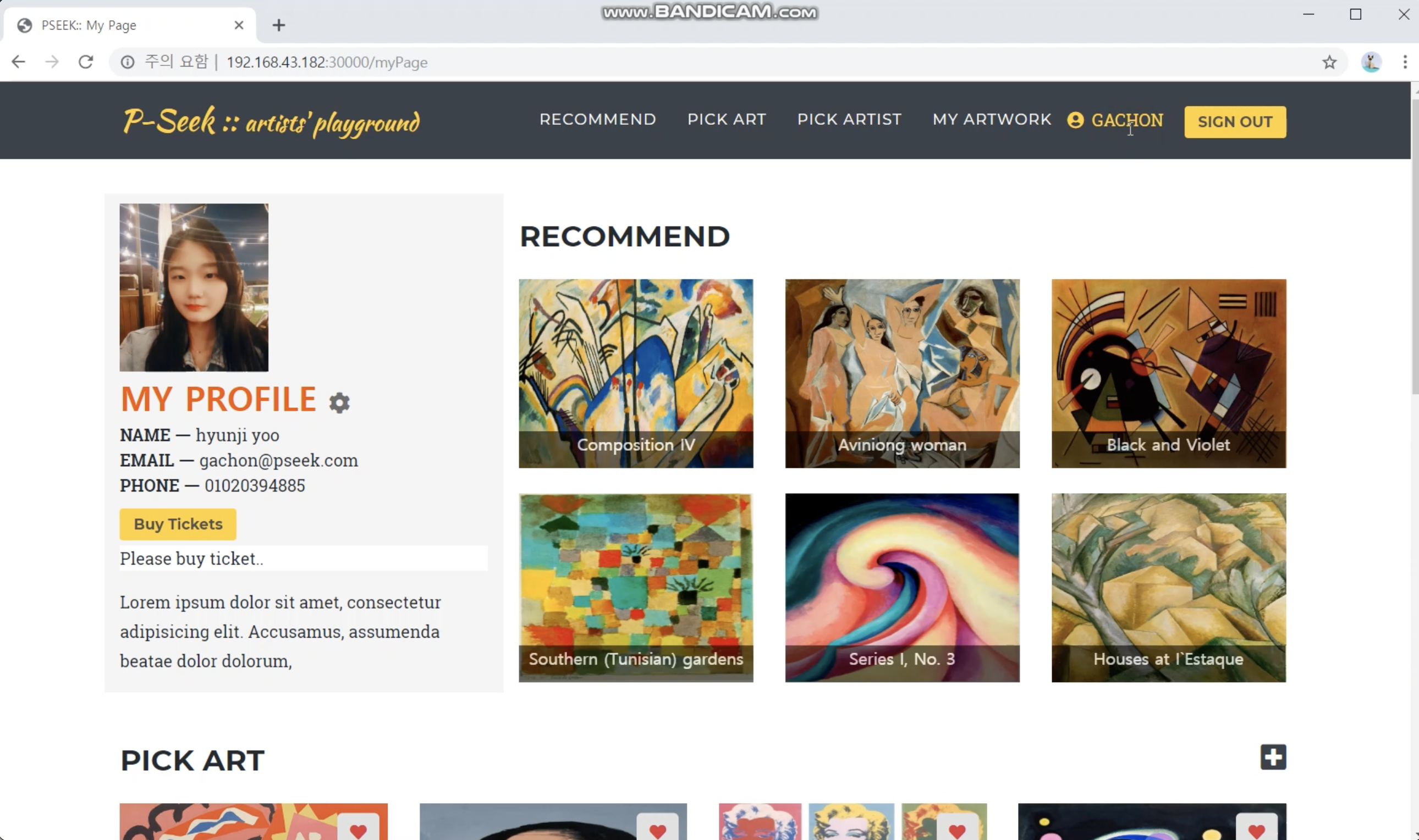Open MY ARTWORK in navigation bar
Screen dimensions: 1419x840
pos(992,119)
